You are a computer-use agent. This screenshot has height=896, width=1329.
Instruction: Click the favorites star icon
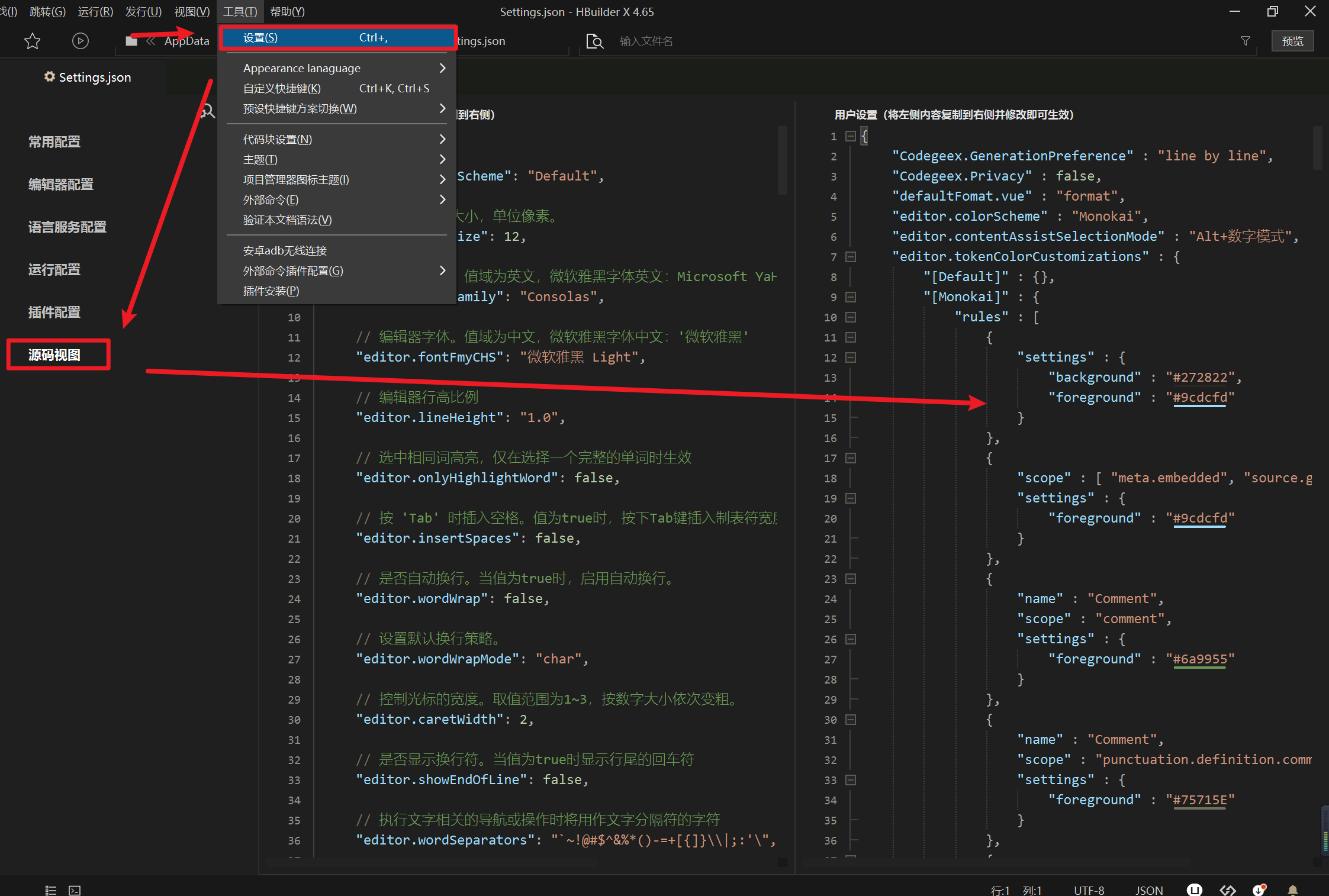(32, 40)
